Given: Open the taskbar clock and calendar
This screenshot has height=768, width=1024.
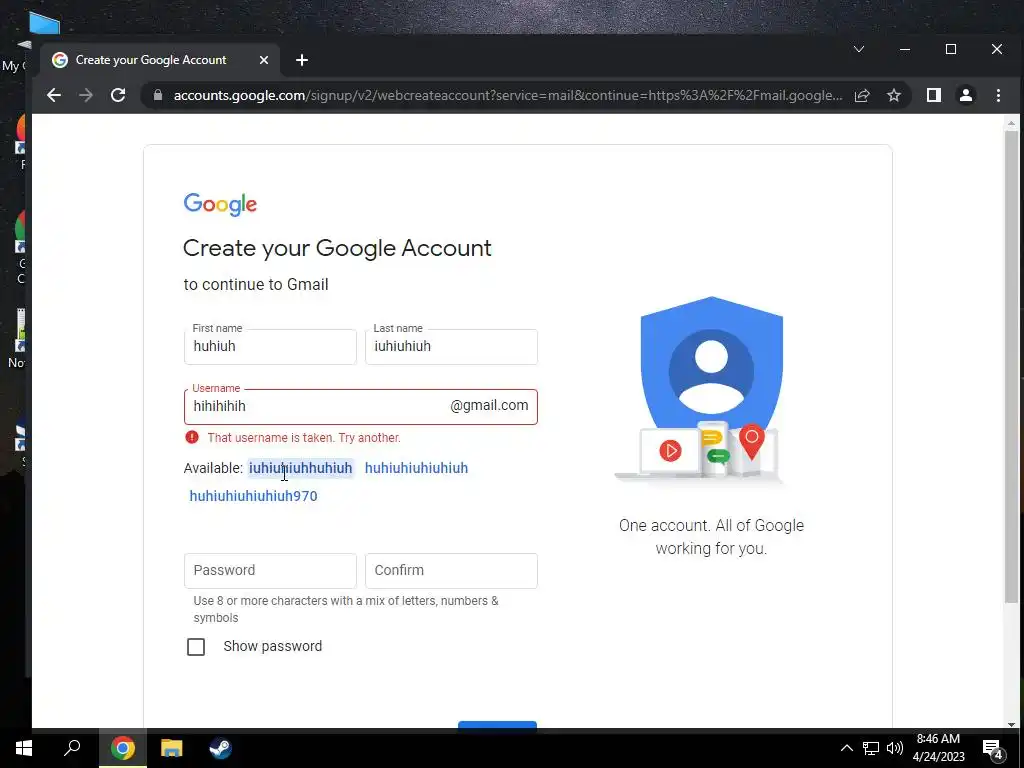Looking at the screenshot, I should (x=938, y=748).
